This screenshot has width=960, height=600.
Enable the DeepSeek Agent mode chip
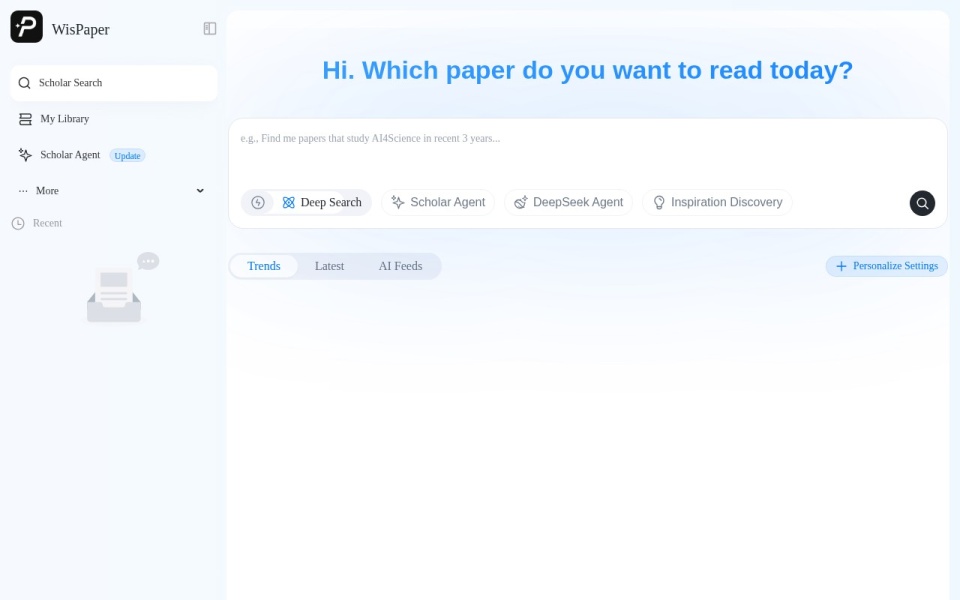click(x=568, y=203)
